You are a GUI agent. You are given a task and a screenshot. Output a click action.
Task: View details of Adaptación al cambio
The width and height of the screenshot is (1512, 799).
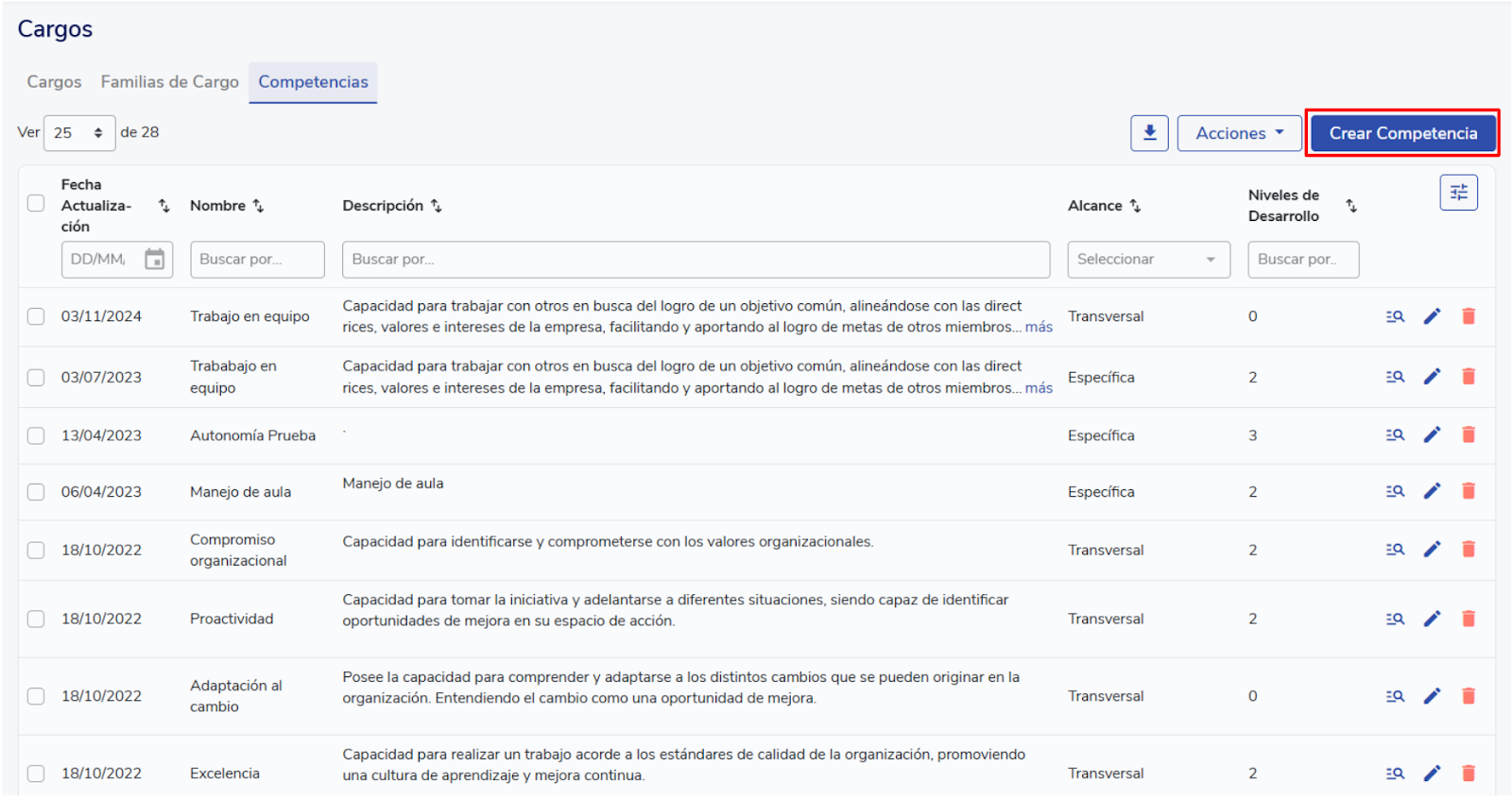click(x=1395, y=697)
